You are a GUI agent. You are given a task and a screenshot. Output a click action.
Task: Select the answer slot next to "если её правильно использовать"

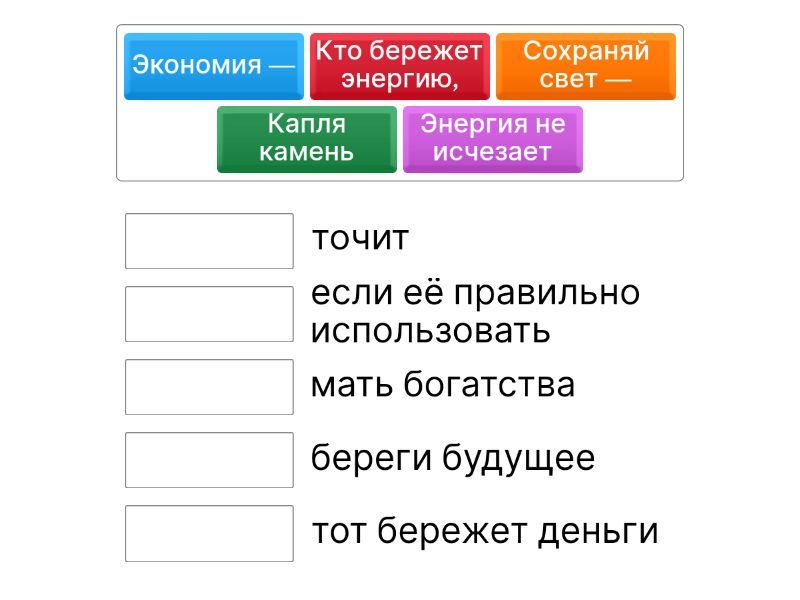click(x=209, y=314)
